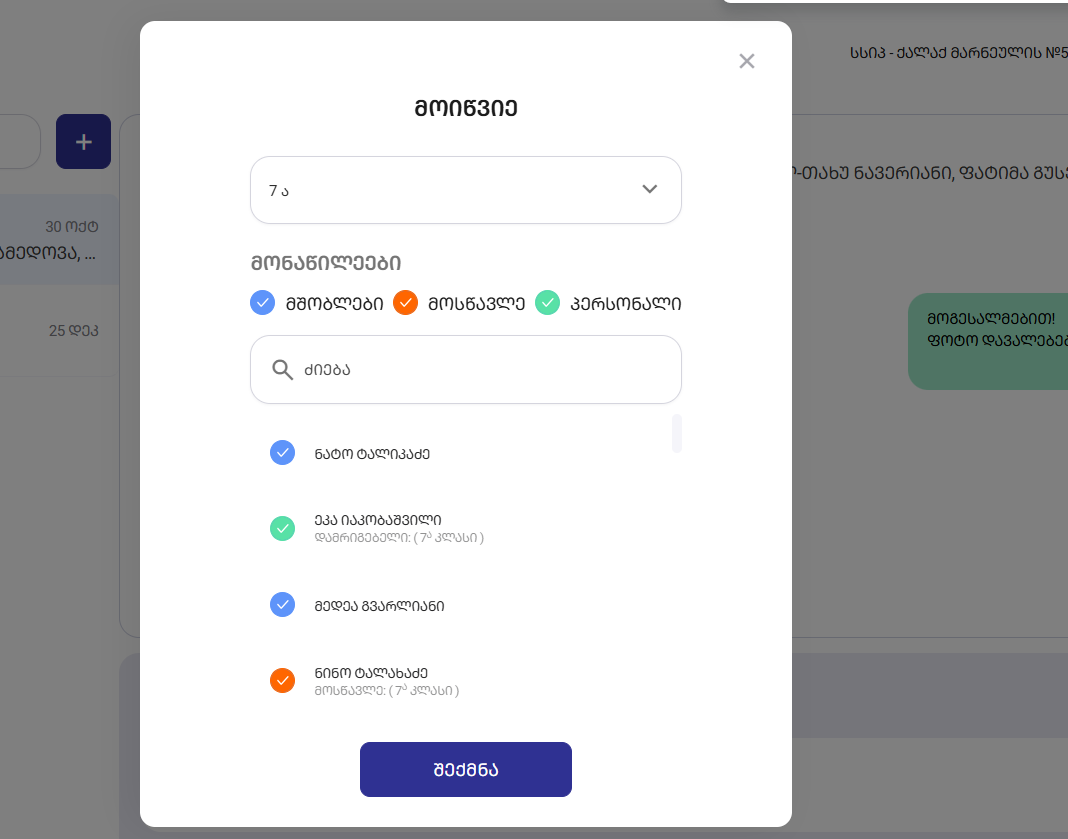
Task: Toggle the მშობლები filter checkbox
Action: [262, 302]
